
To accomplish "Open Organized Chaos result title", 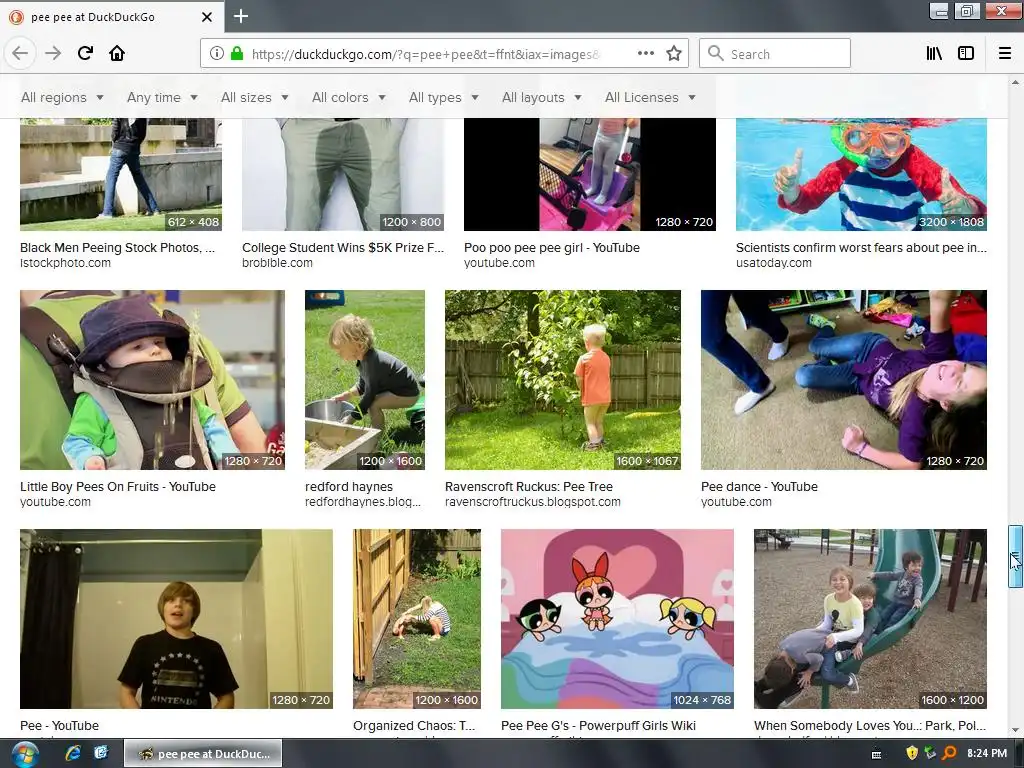I will tap(414, 726).
